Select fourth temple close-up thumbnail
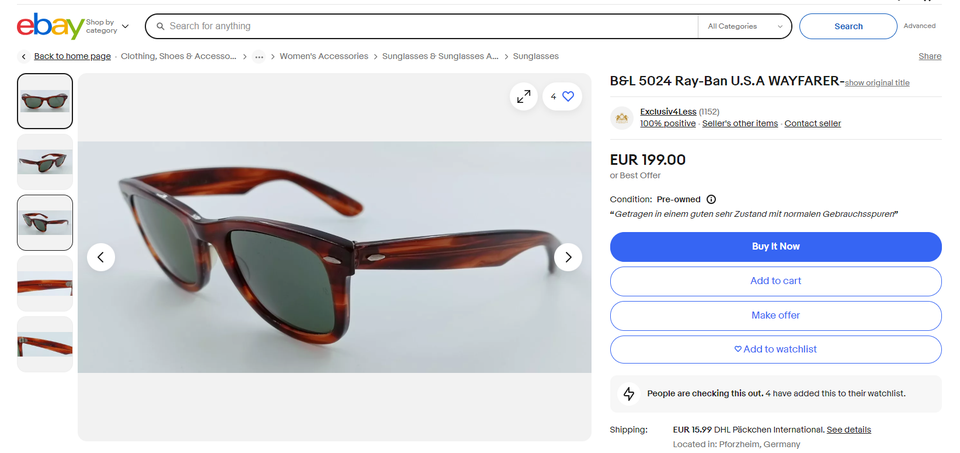Image resolution: width=960 pixels, height=453 pixels. coord(45,283)
